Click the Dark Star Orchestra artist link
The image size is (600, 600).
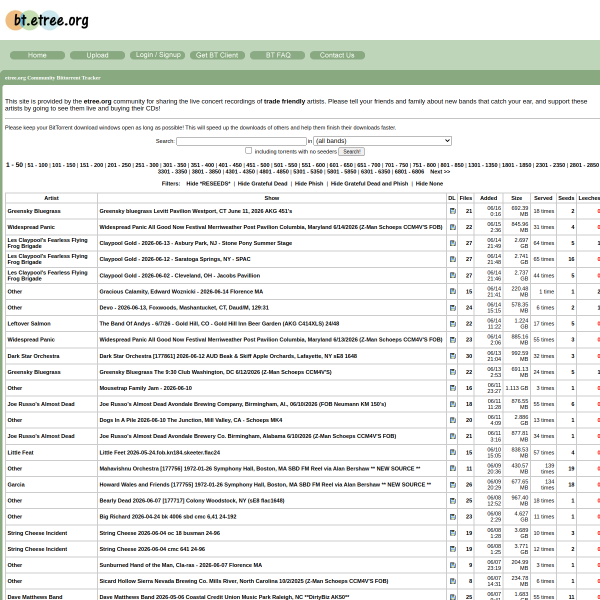click(34, 356)
